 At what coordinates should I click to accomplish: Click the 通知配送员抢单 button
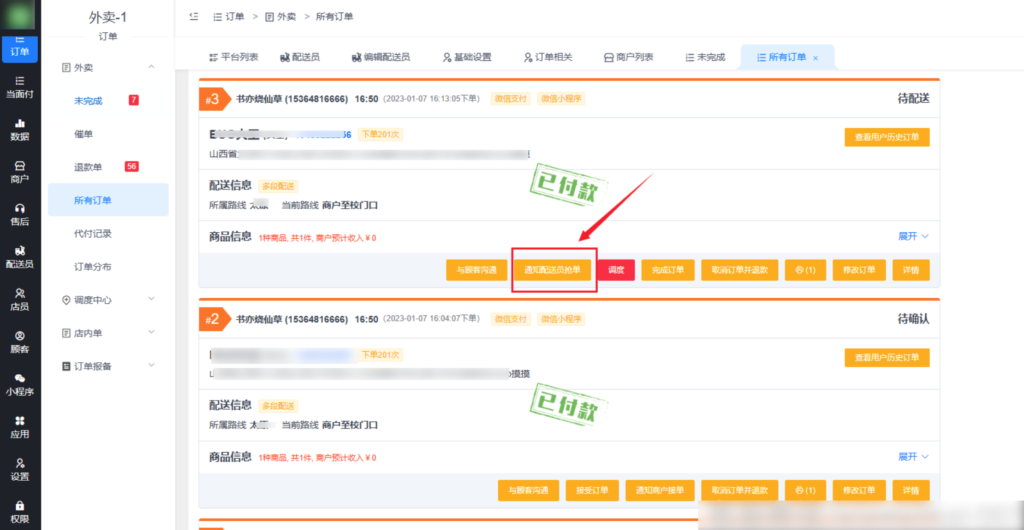[553, 270]
